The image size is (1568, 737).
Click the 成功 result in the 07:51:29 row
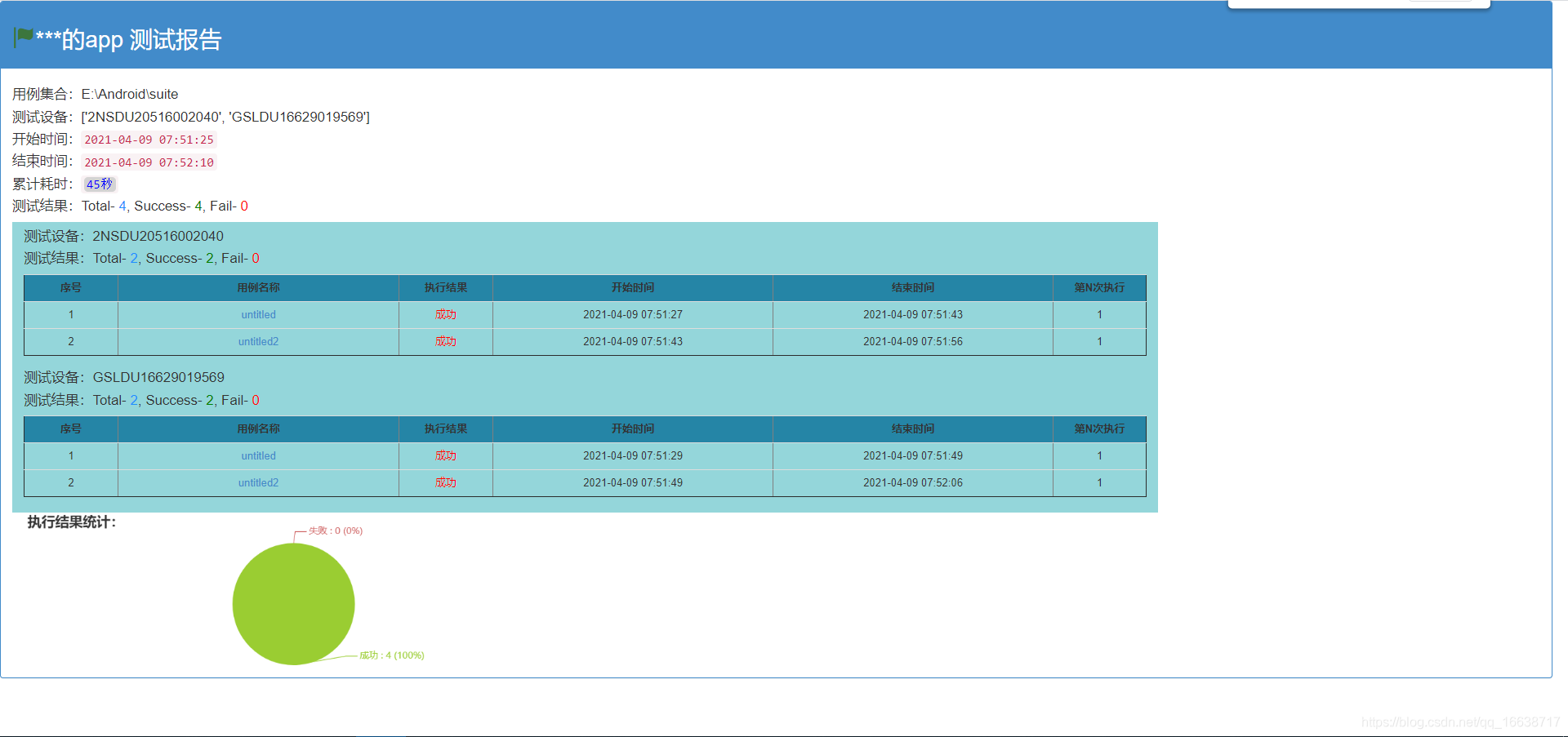pyautogui.click(x=446, y=456)
